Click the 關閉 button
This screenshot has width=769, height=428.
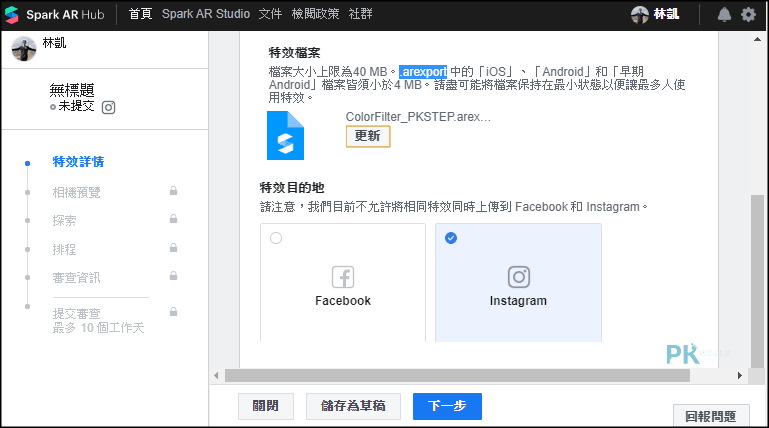pyautogui.click(x=266, y=406)
